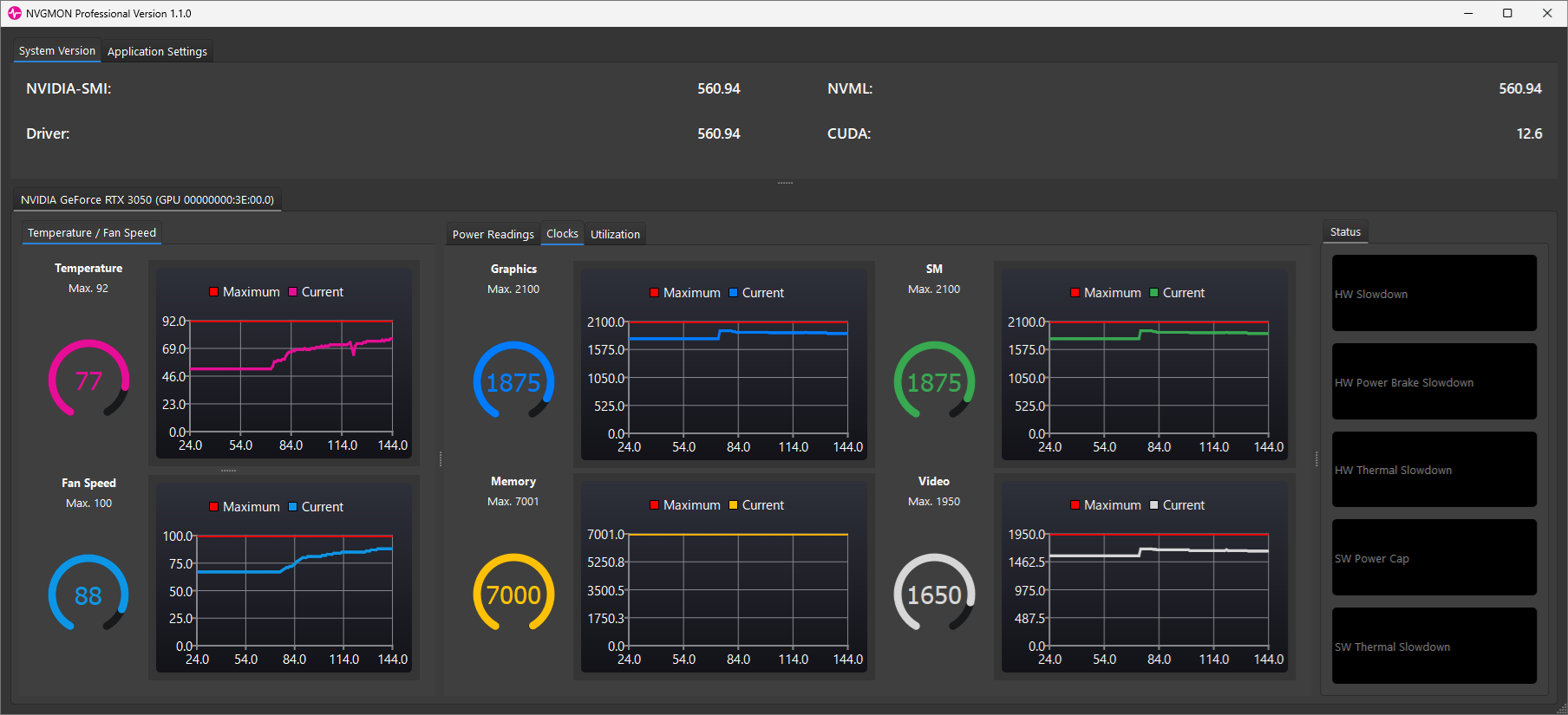Screen dimensions: 1568x715
Task: Click splitter handle between clocks and status panels
Action: pyautogui.click(x=1316, y=459)
